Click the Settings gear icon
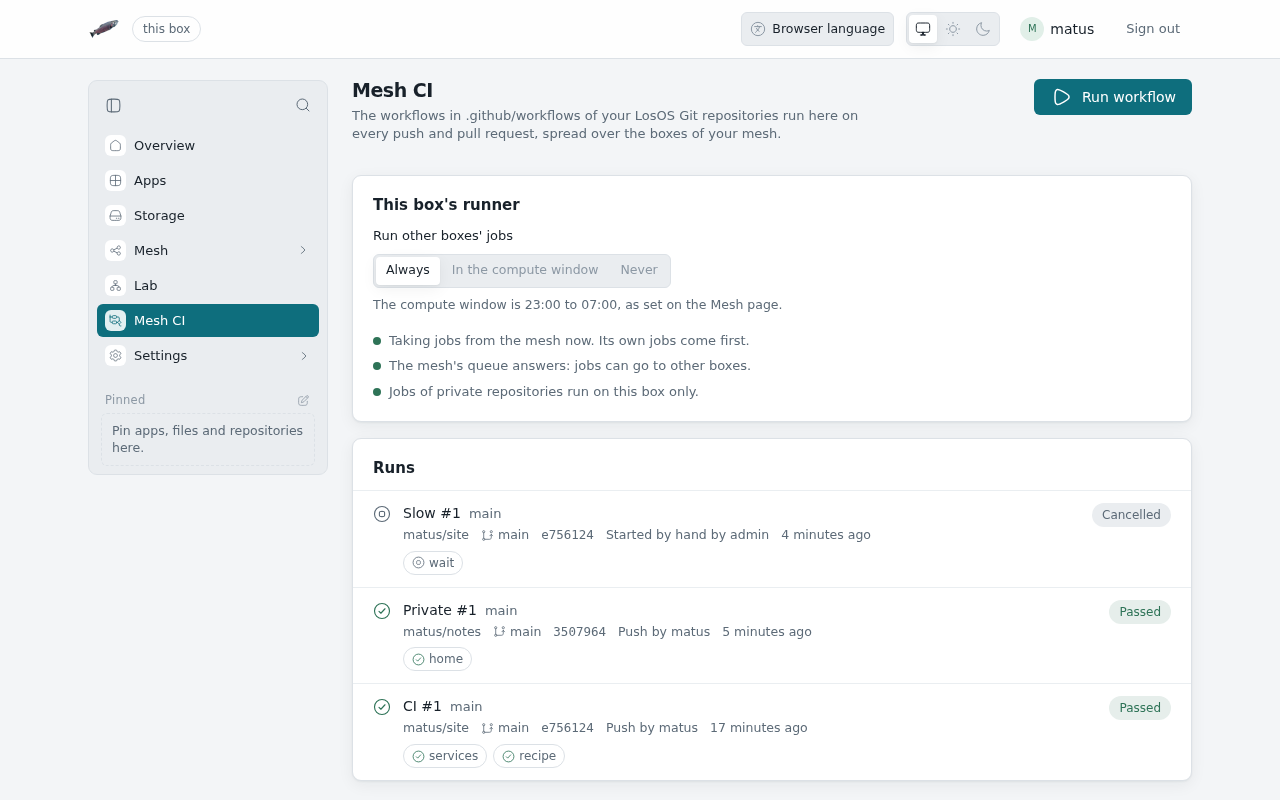1280x800 pixels. point(115,356)
